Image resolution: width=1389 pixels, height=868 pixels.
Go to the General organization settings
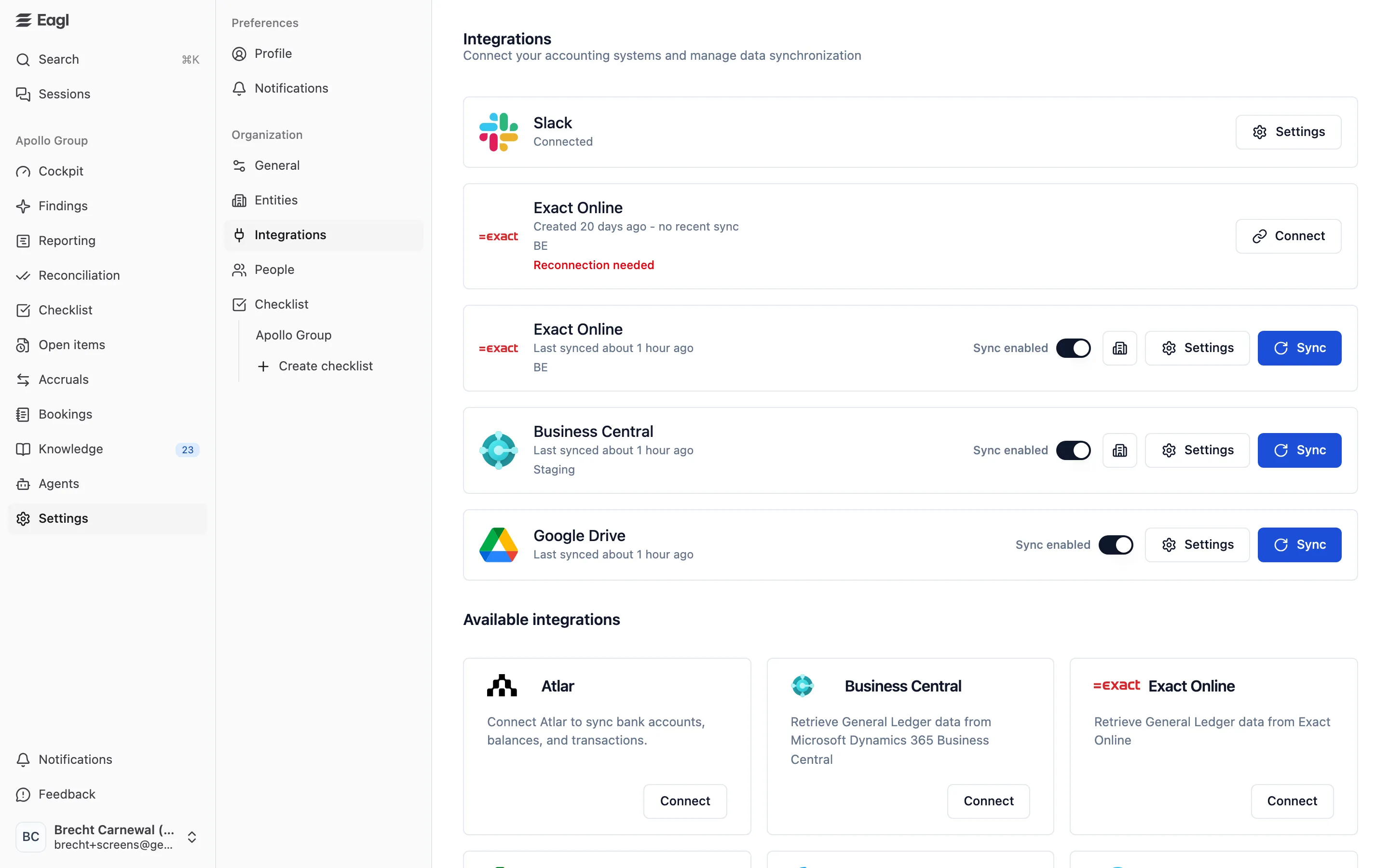[323, 166]
